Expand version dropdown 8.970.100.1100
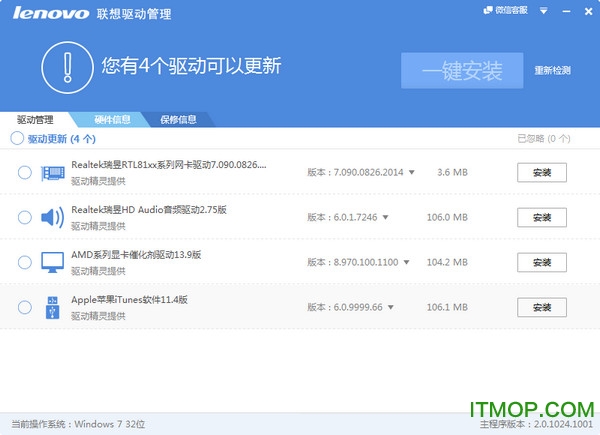Image resolution: width=600 pixels, height=435 pixels. pos(406,262)
